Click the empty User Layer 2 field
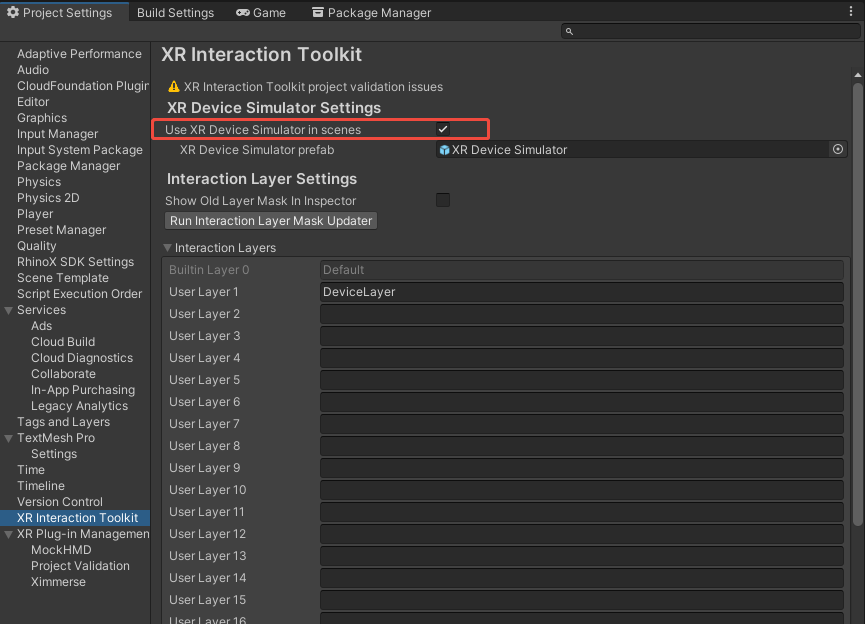The height and width of the screenshot is (624, 865). click(582, 314)
